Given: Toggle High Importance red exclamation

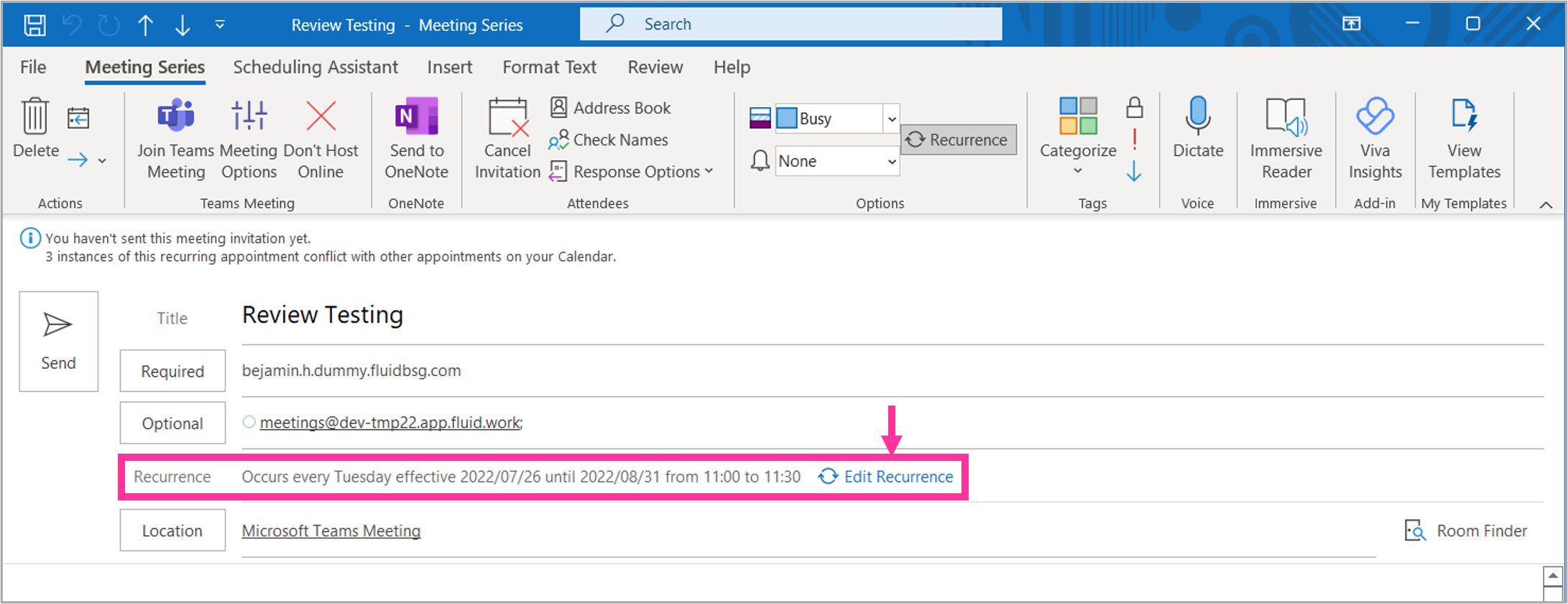Looking at the screenshot, I should coord(1135,139).
